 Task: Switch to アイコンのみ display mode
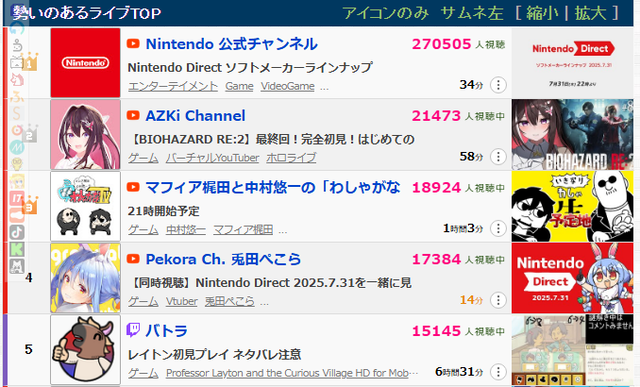tap(385, 13)
